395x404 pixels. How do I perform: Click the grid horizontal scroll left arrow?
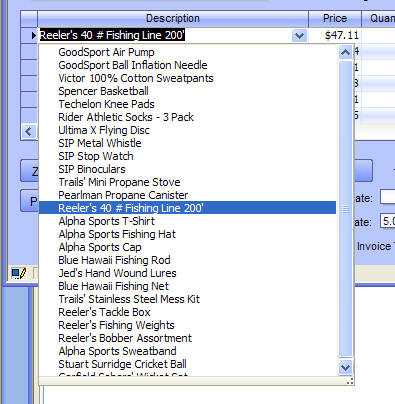click(28, 131)
